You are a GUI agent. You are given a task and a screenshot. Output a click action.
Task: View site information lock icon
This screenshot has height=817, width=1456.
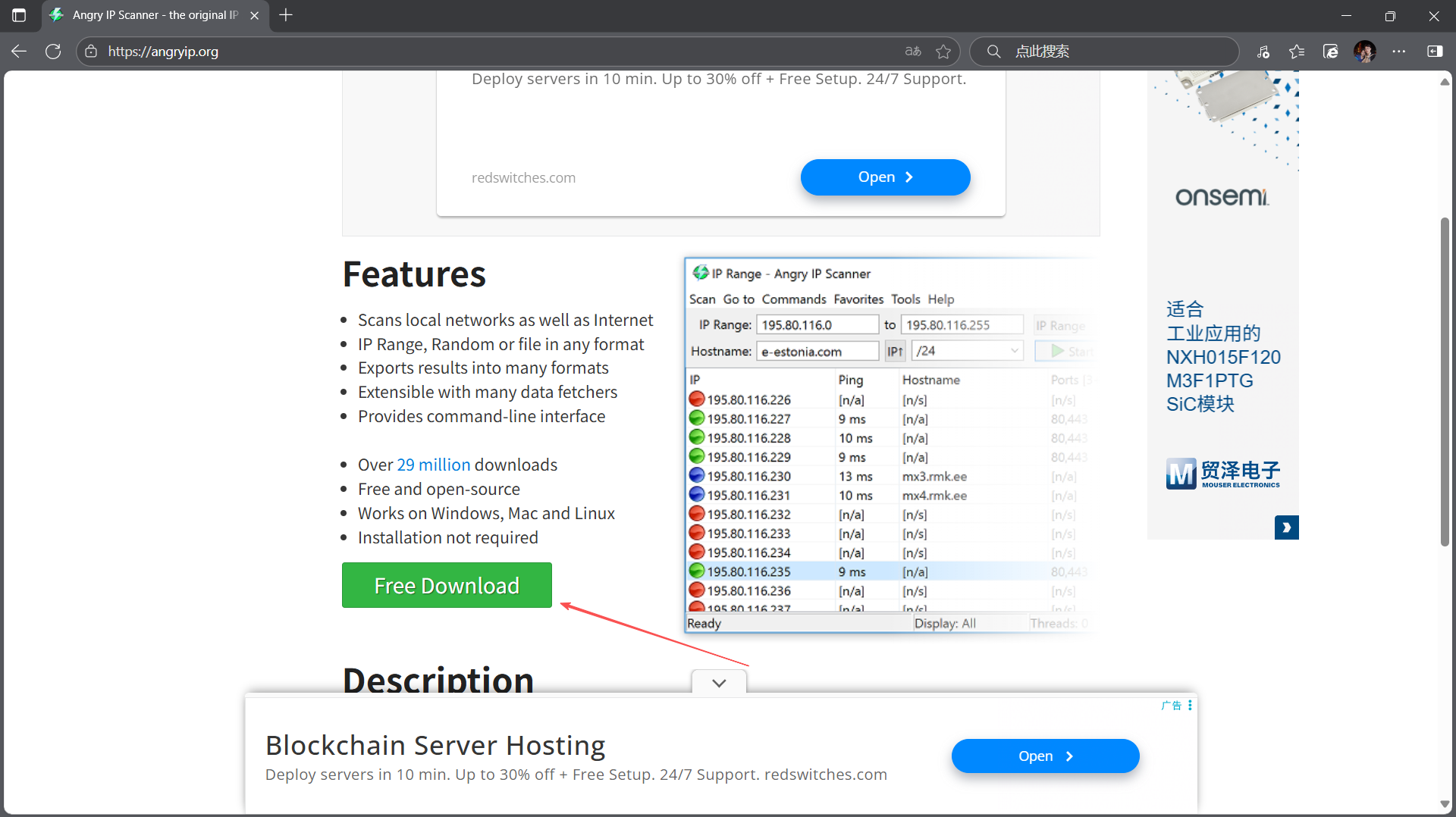91,51
